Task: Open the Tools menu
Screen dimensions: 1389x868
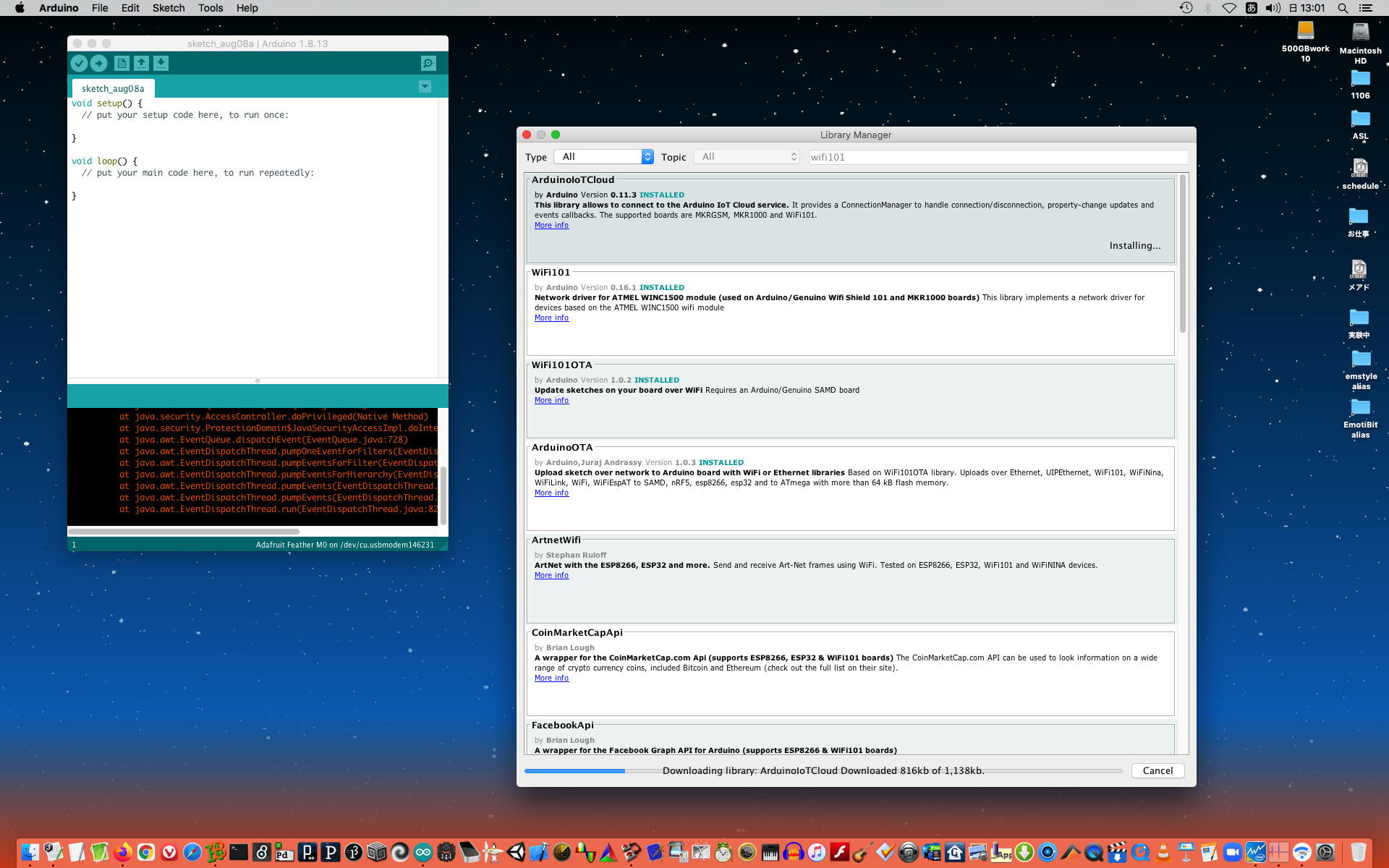Action: coord(210,8)
